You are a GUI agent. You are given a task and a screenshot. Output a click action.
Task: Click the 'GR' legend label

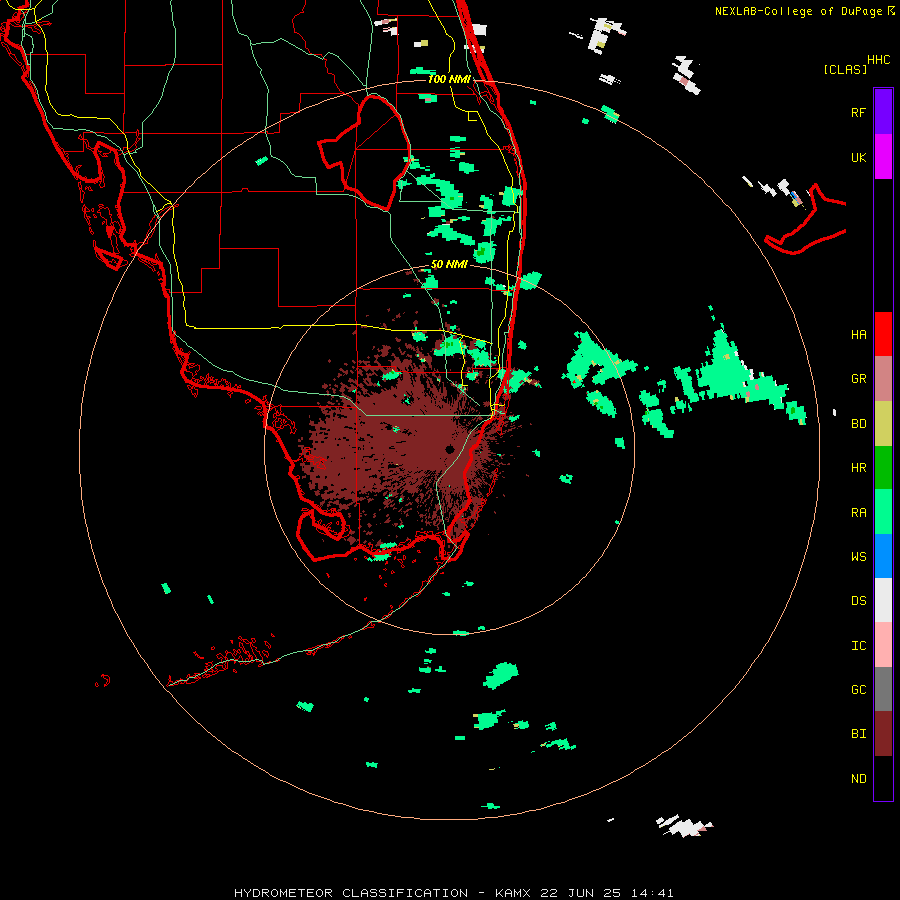(x=858, y=379)
